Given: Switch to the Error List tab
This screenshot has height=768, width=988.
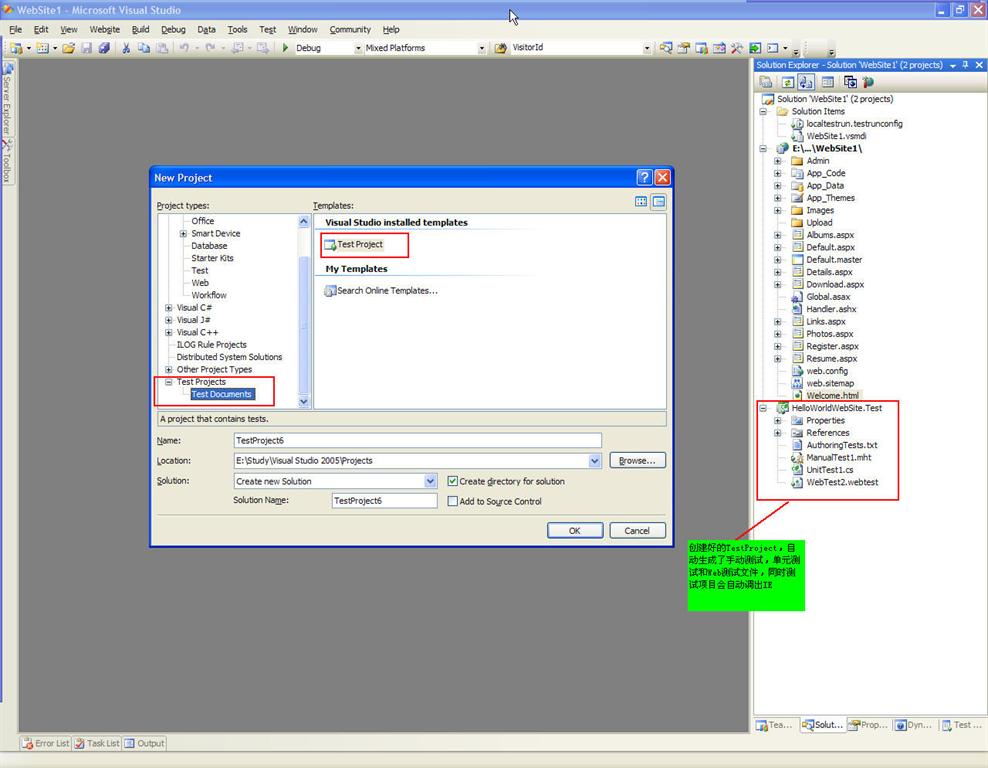Looking at the screenshot, I should click(45, 743).
